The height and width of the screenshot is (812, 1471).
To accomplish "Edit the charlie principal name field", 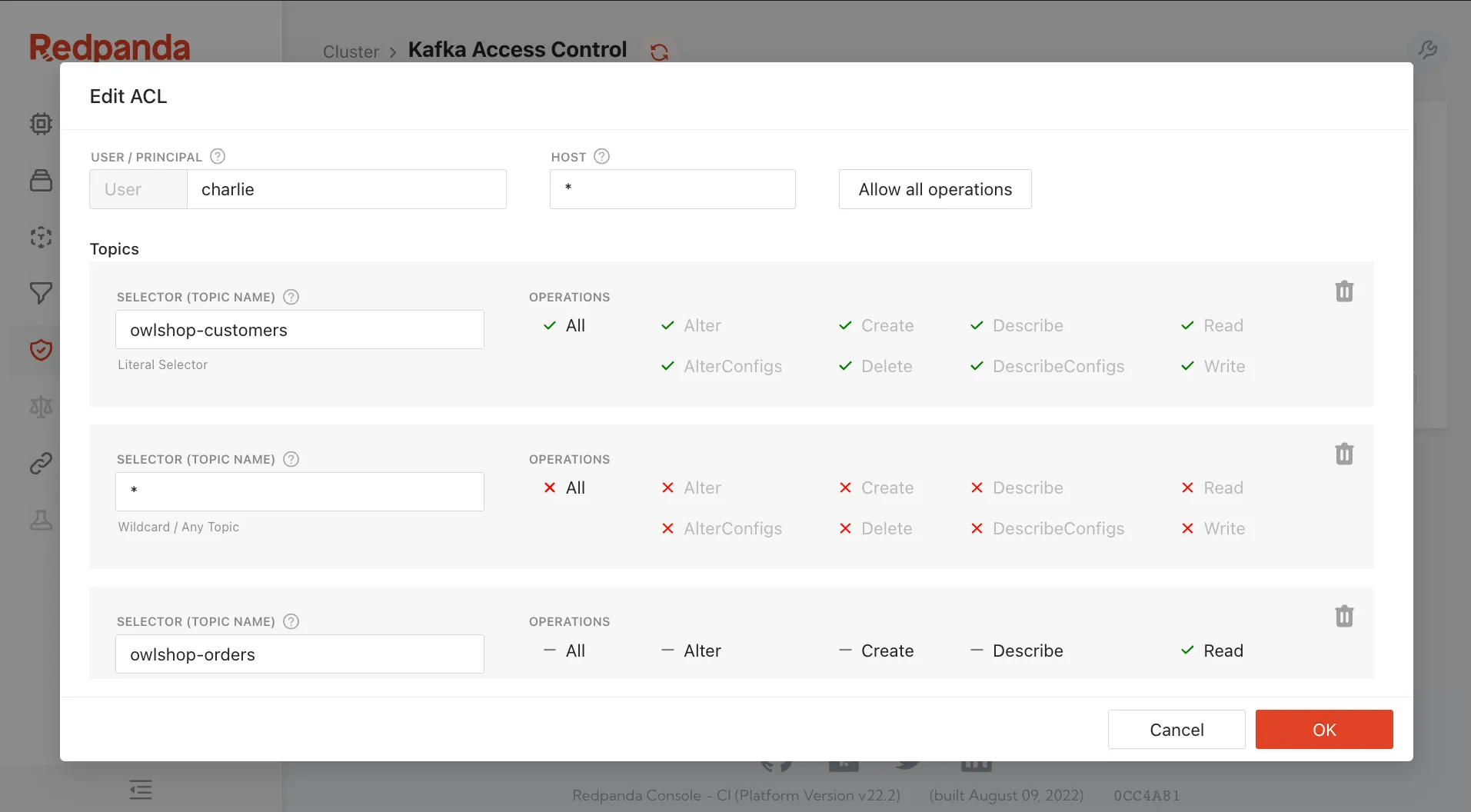I will [x=347, y=189].
